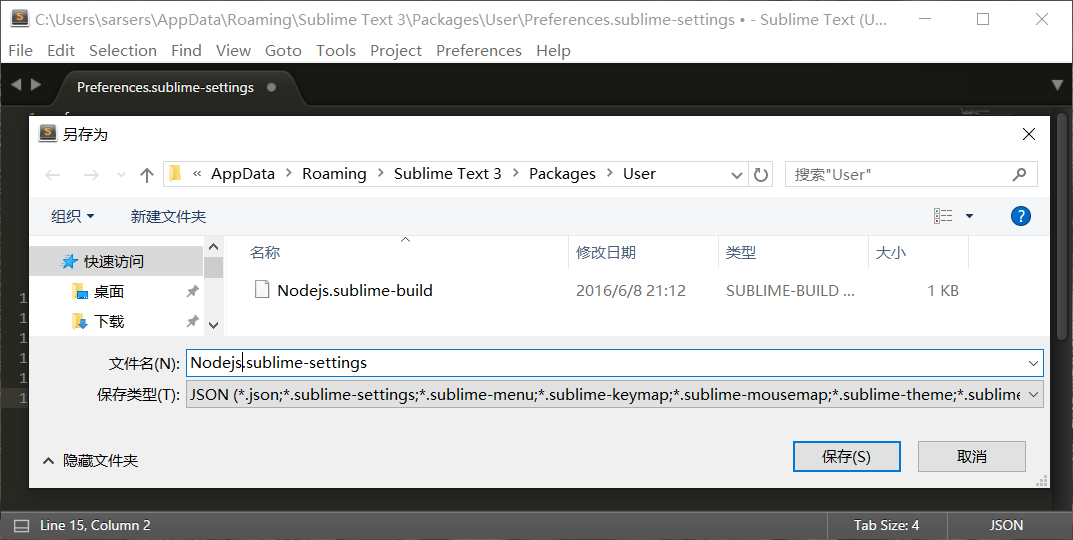
Task: Create a folder with 新建文件夹
Action: click(168, 216)
